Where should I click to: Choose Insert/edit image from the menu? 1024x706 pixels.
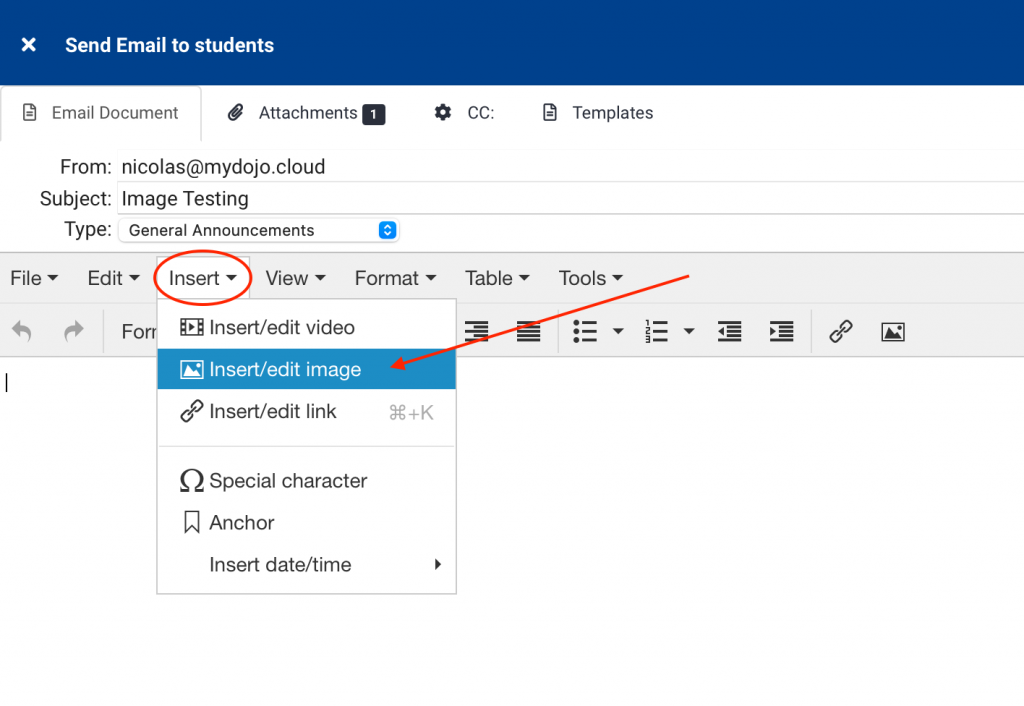click(284, 369)
